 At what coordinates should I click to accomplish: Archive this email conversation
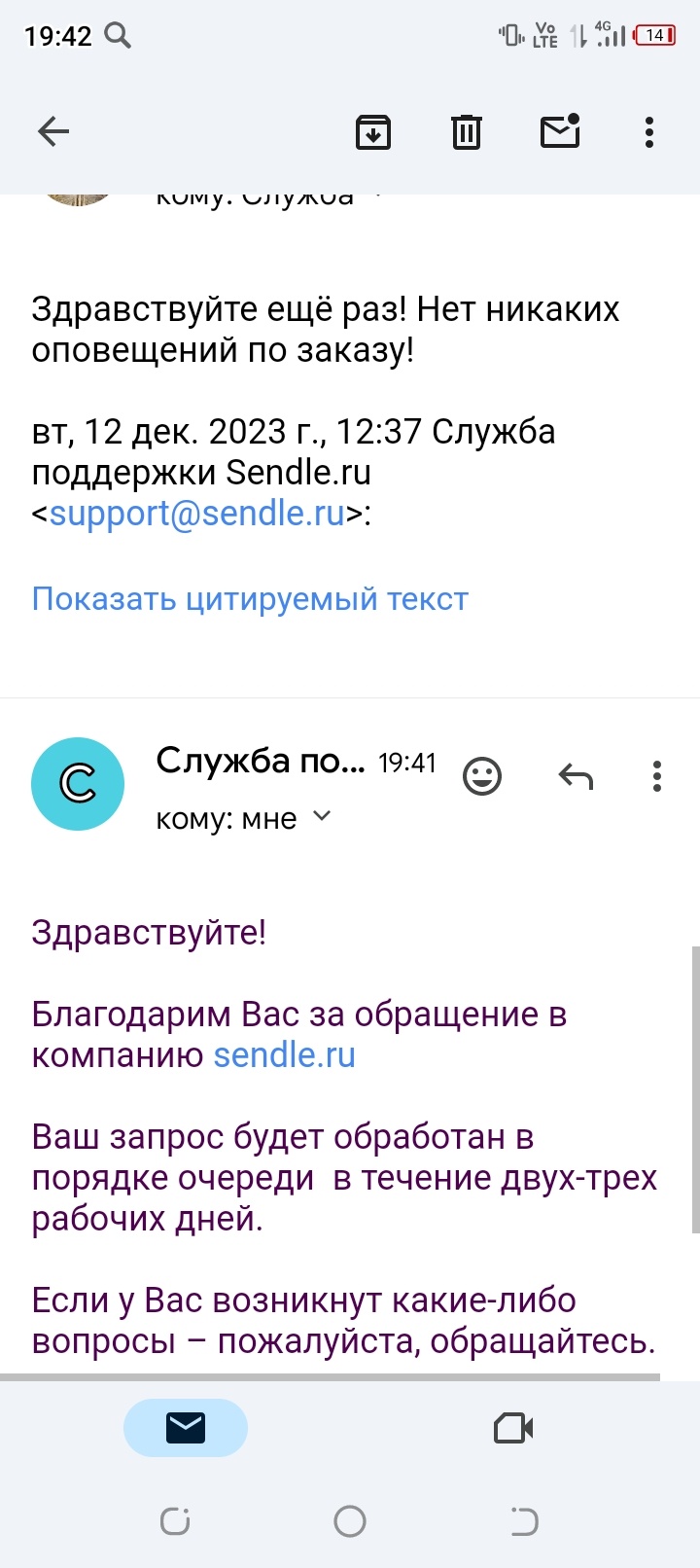[373, 131]
